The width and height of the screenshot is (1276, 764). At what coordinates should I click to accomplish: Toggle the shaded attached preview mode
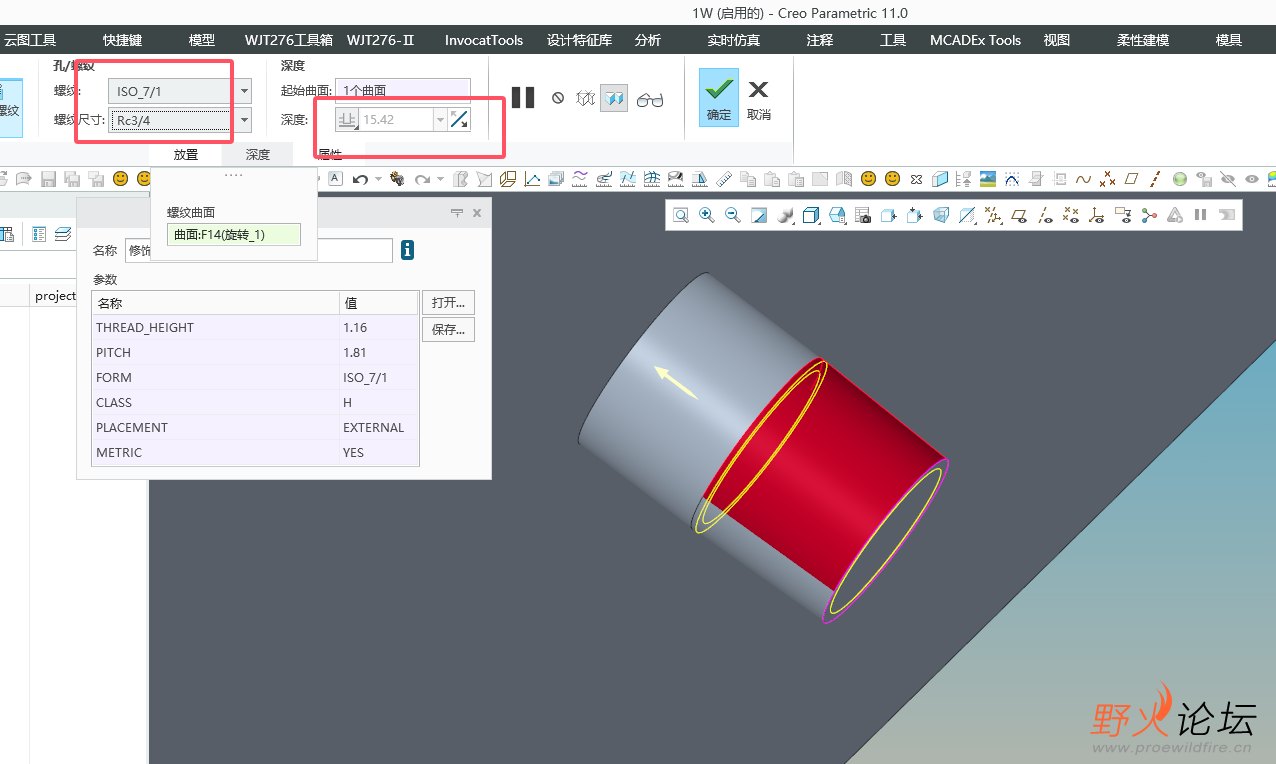tap(614, 98)
